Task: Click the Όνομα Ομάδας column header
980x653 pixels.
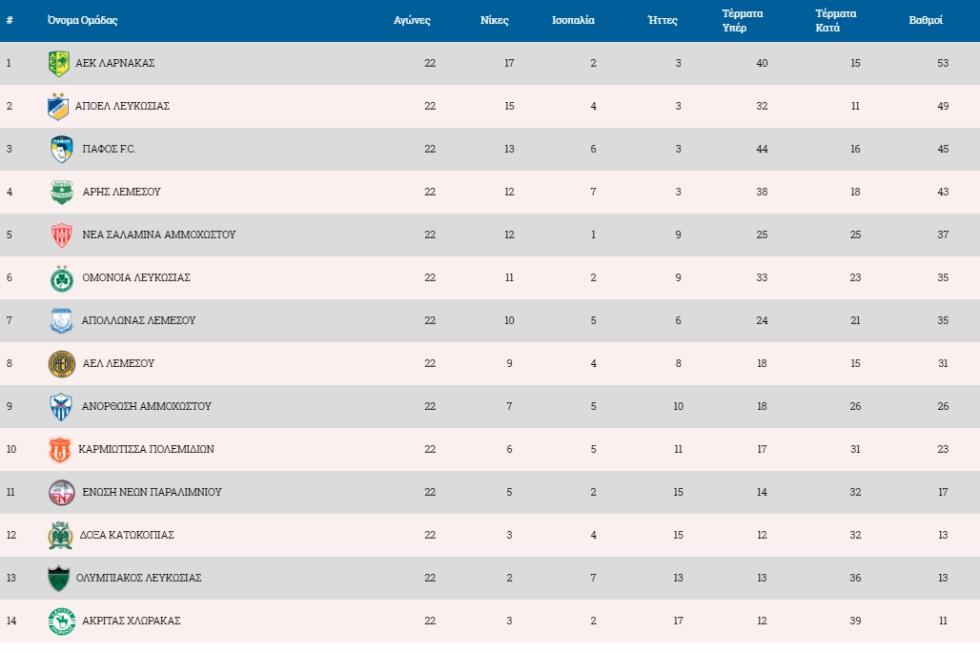Action: pyautogui.click(x=82, y=21)
